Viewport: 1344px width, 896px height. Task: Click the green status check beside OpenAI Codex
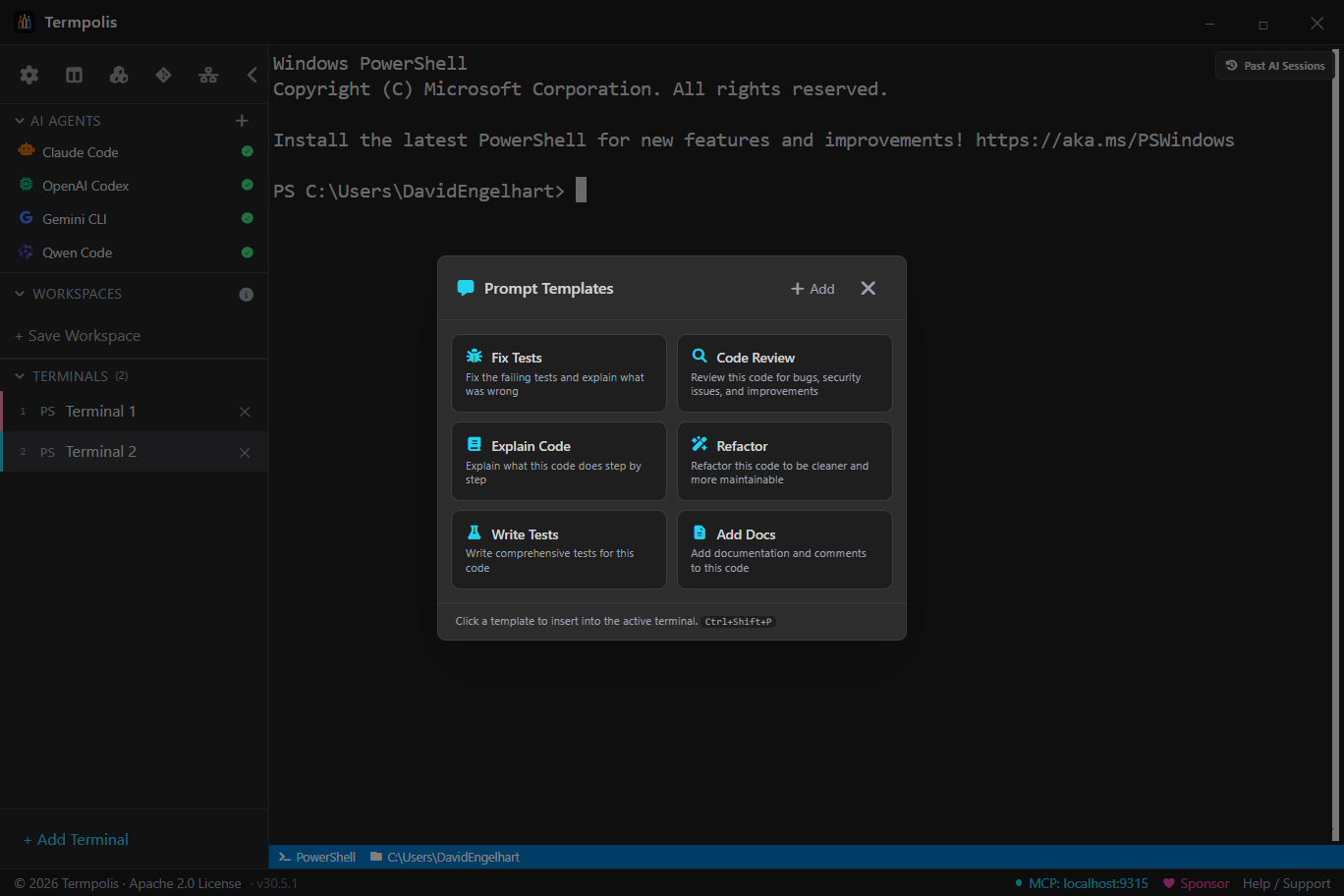[248, 185]
